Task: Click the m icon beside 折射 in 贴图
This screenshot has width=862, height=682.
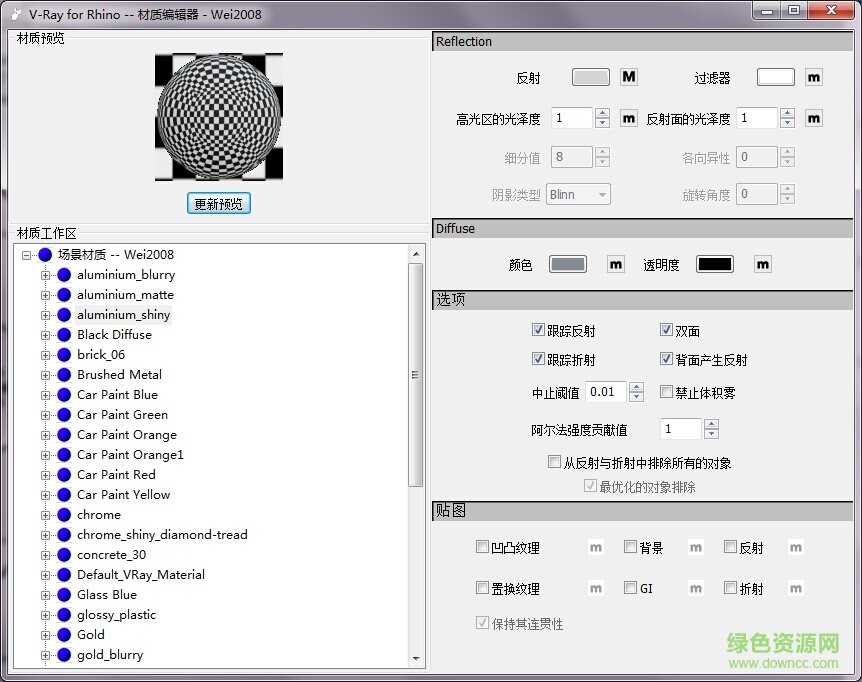Action: coord(796,588)
